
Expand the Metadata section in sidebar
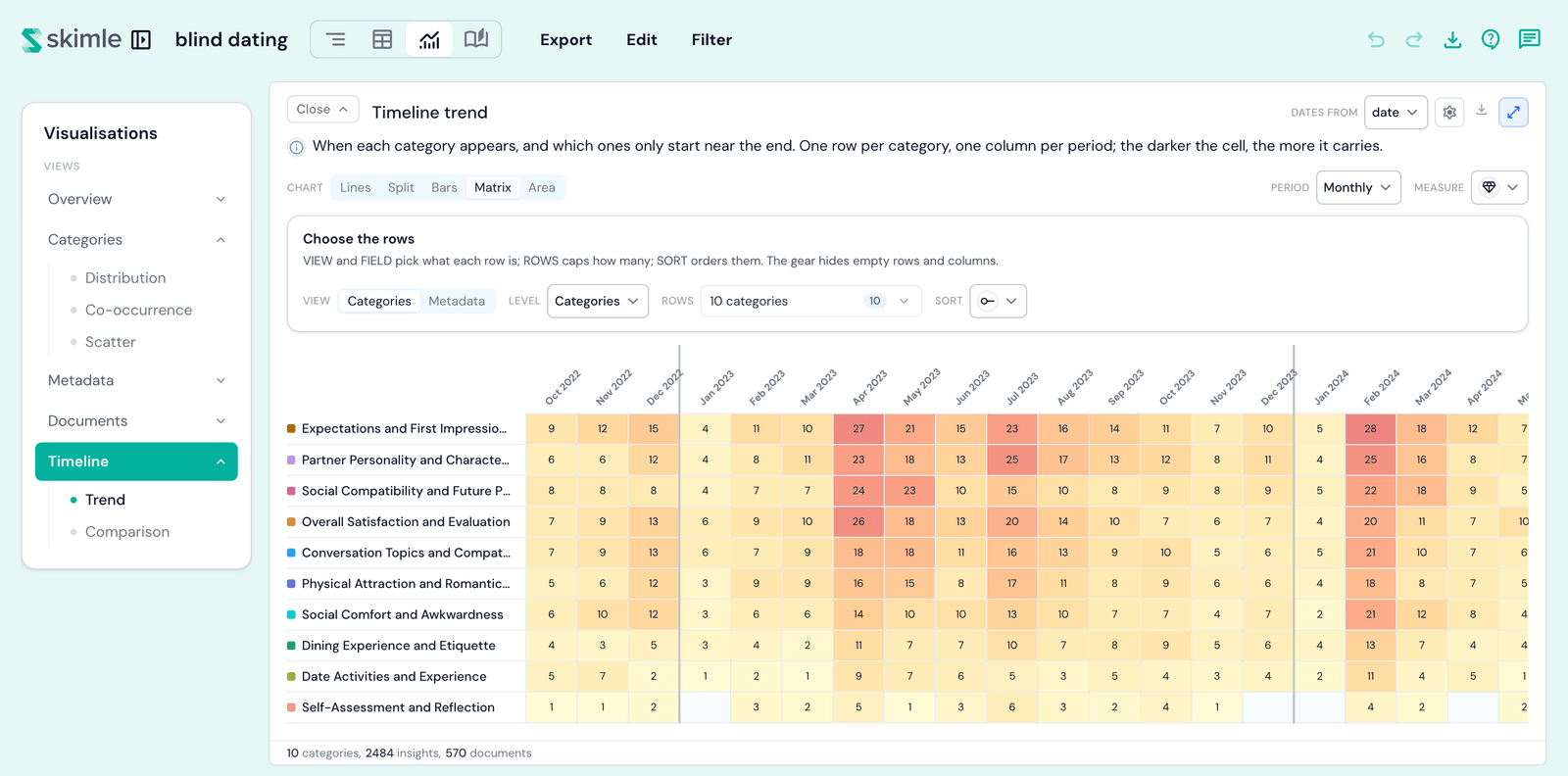(136, 380)
